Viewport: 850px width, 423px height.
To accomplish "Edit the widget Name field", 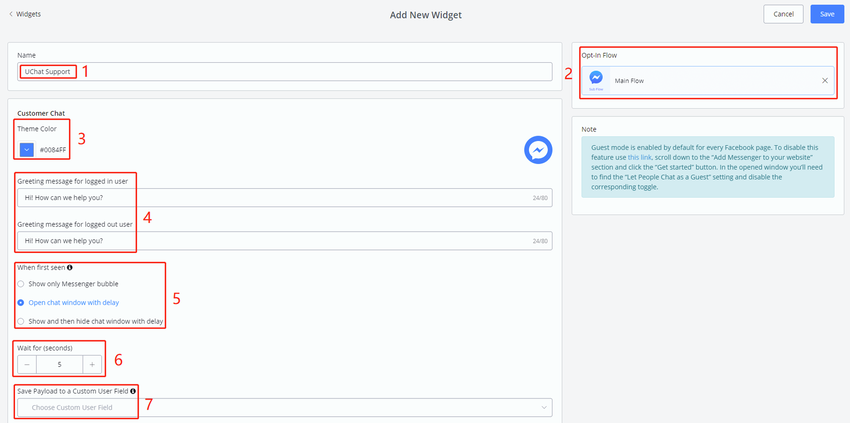I will click(285, 72).
